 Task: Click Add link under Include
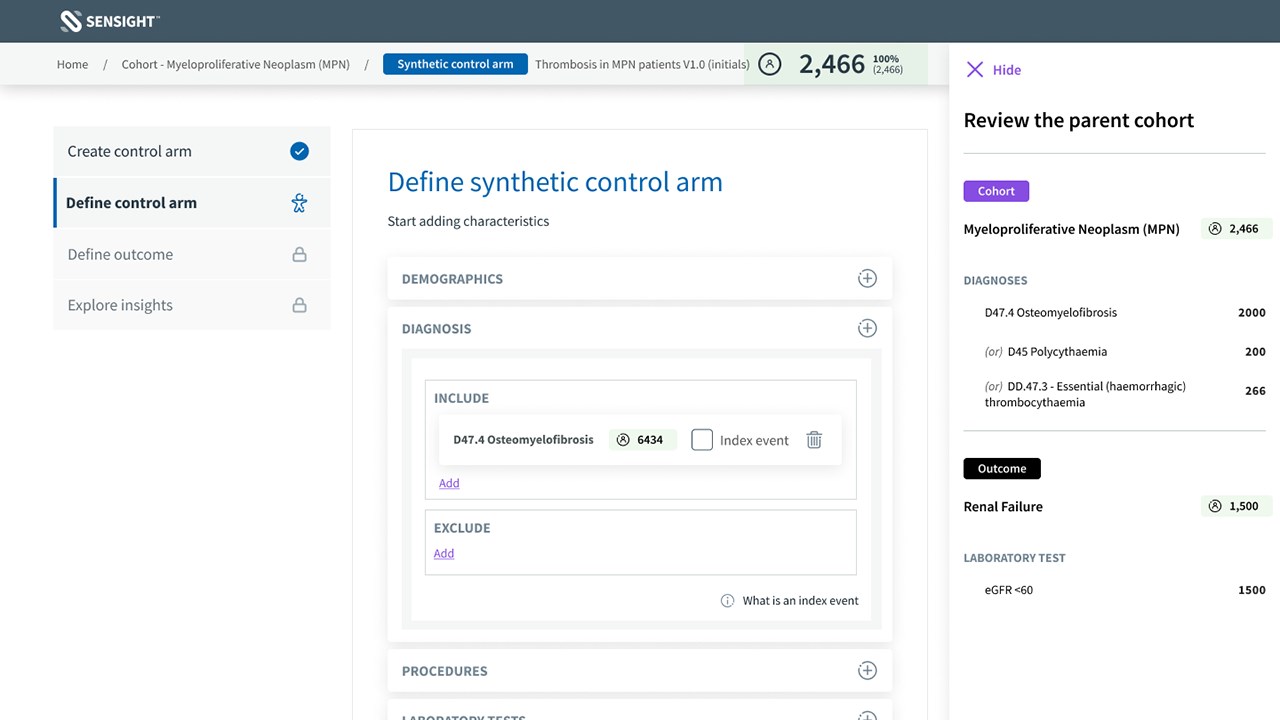(449, 483)
